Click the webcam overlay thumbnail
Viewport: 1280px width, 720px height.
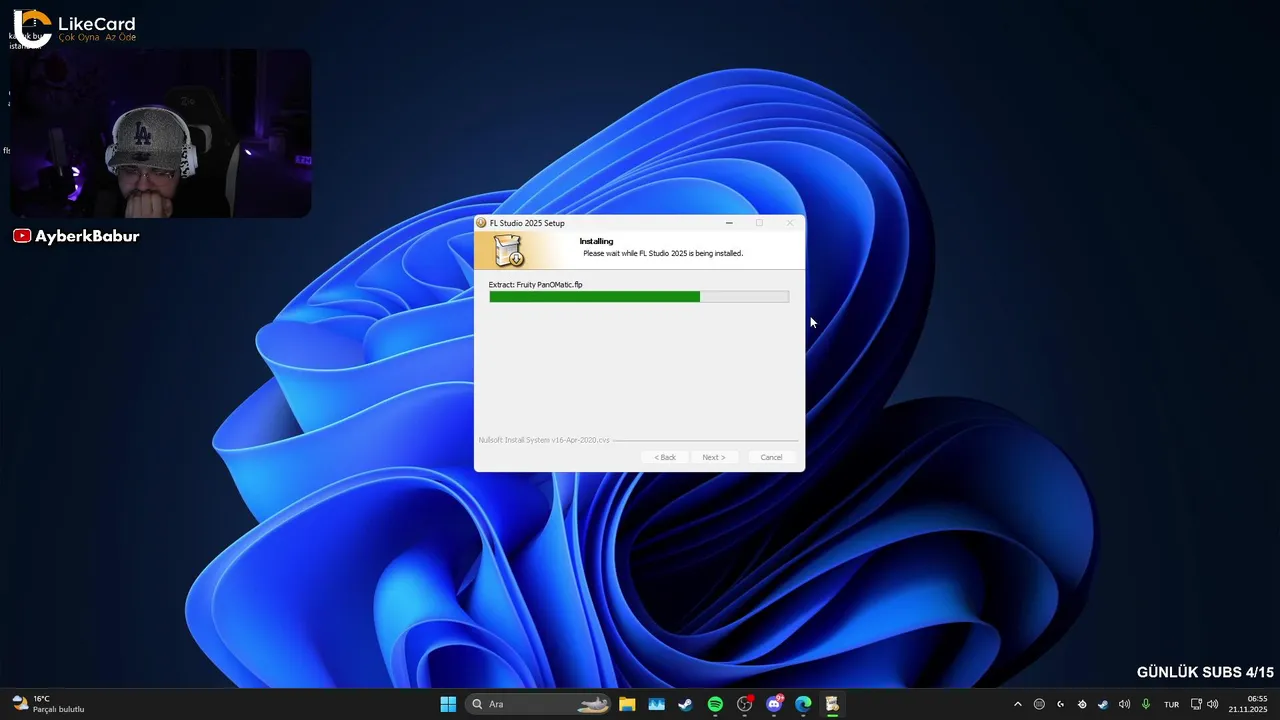point(161,133)
